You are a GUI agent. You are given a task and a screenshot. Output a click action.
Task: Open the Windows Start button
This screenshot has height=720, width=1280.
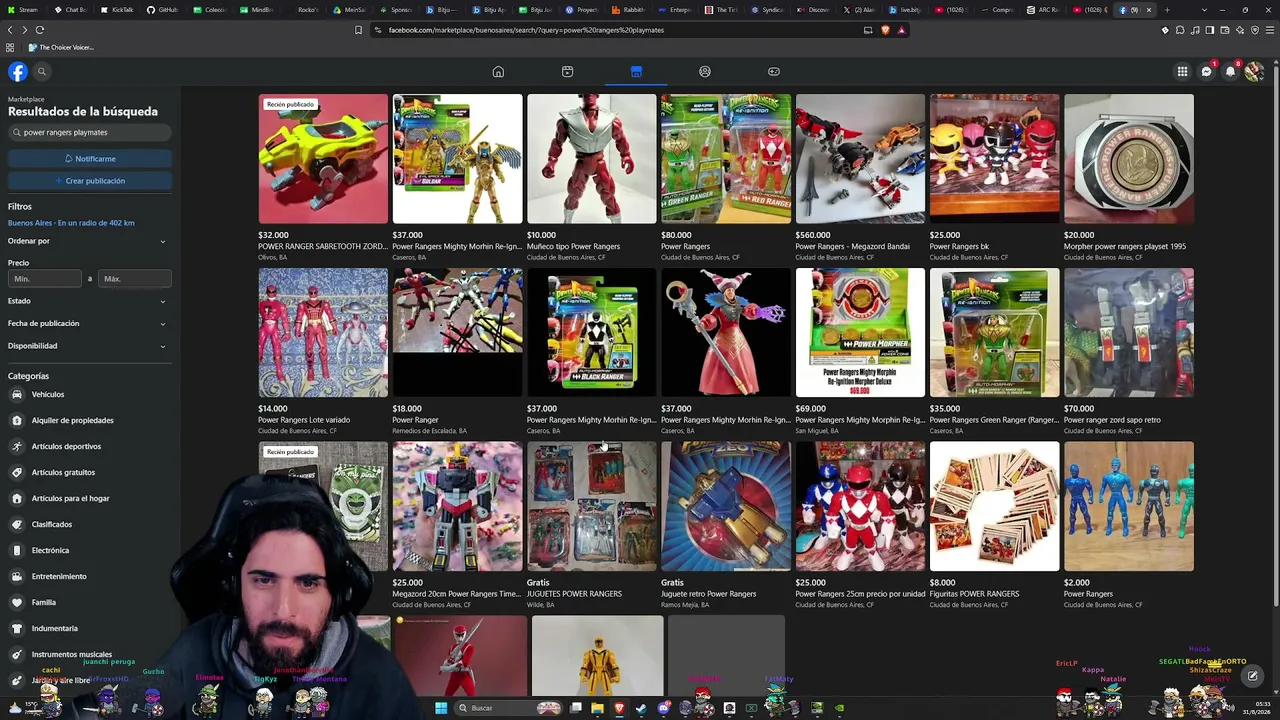(441, 708)
